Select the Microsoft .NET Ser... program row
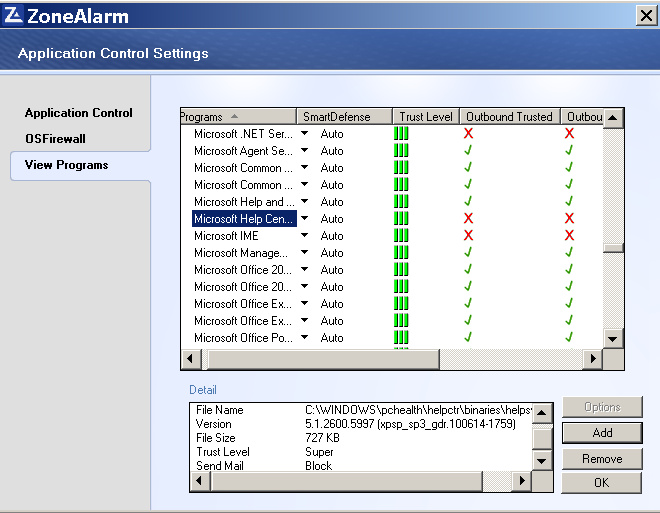The height and width of the screenshot is (513, 660). 243,134
